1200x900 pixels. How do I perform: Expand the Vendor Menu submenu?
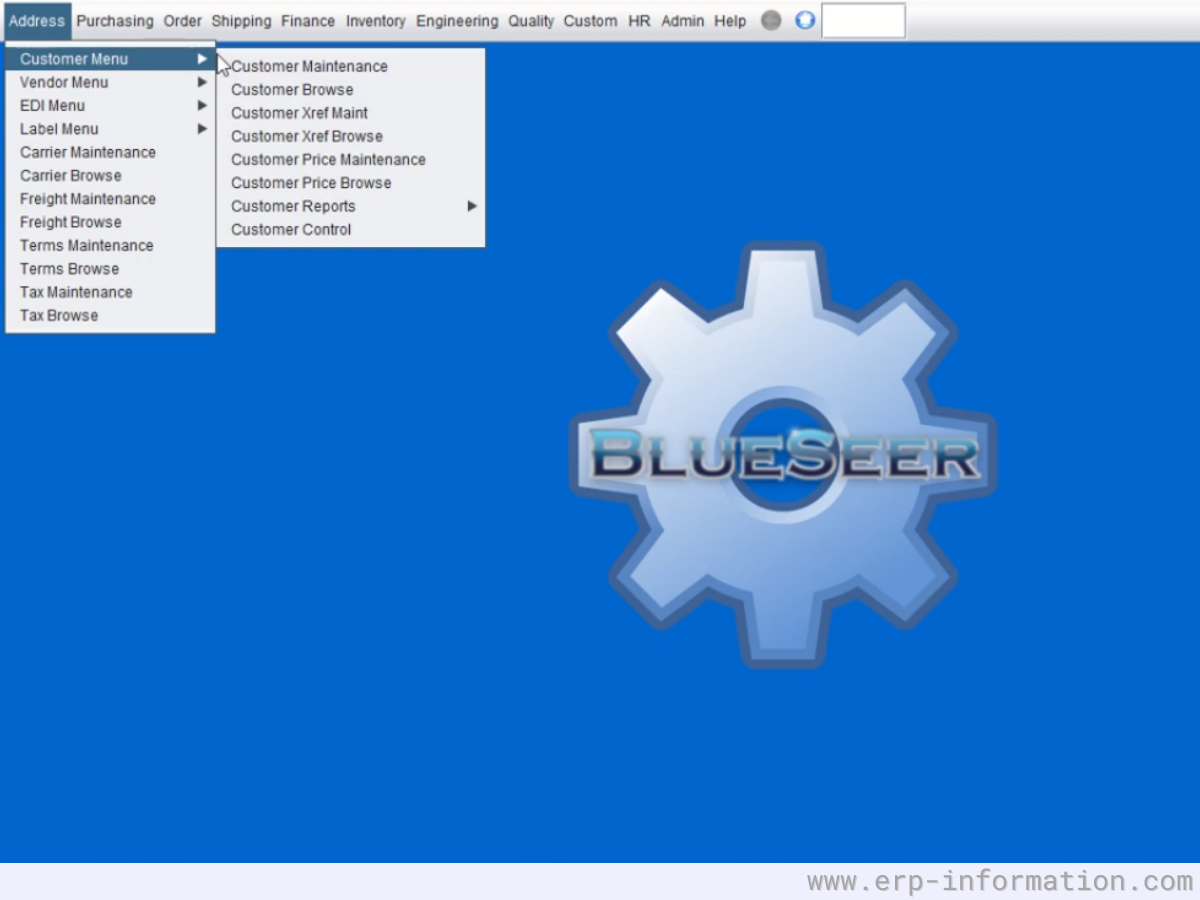click(x=110, y=82)
